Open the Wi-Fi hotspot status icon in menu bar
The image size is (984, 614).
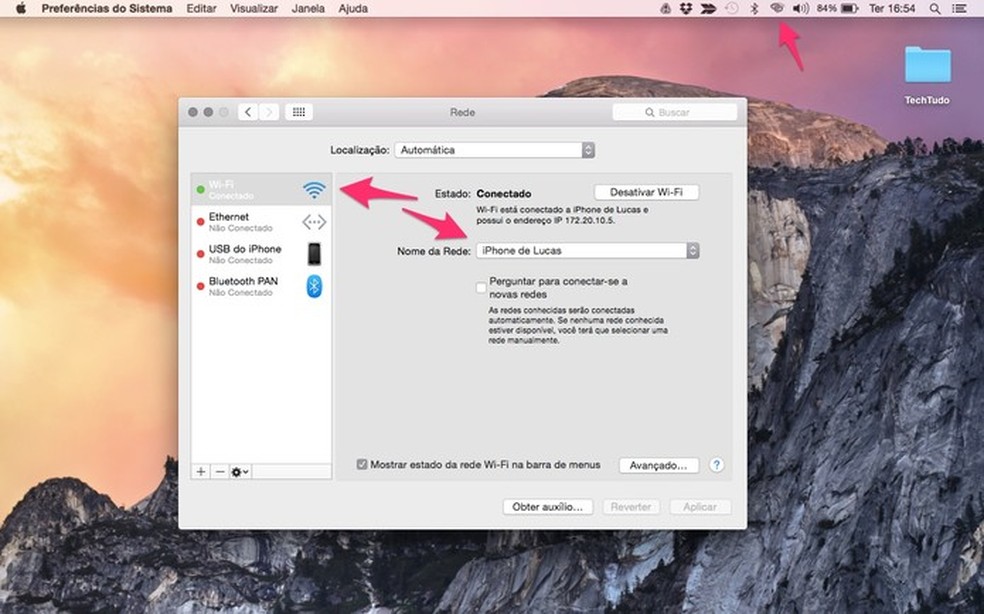pos(777,8)
